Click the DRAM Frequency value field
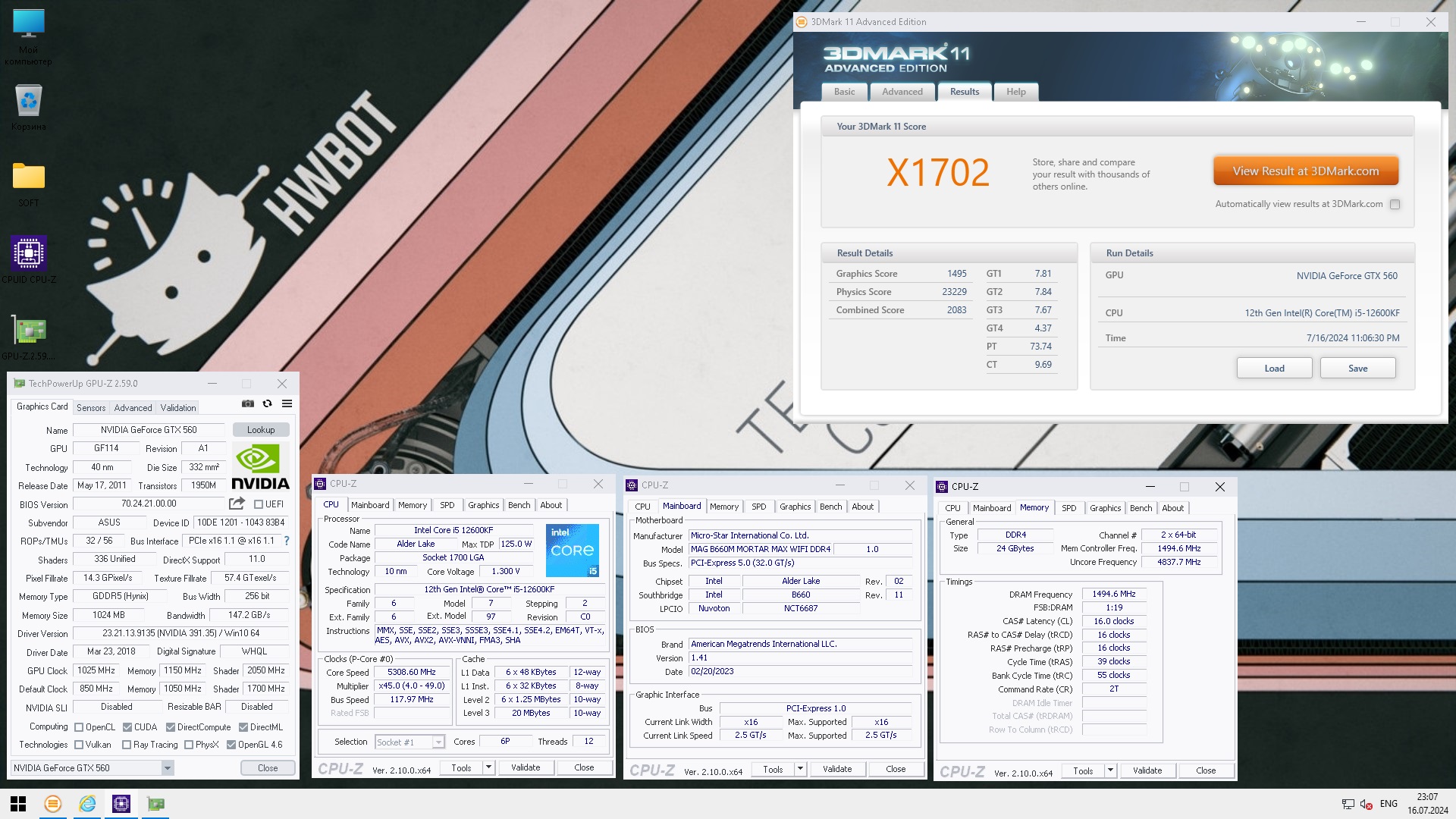 1114,595
